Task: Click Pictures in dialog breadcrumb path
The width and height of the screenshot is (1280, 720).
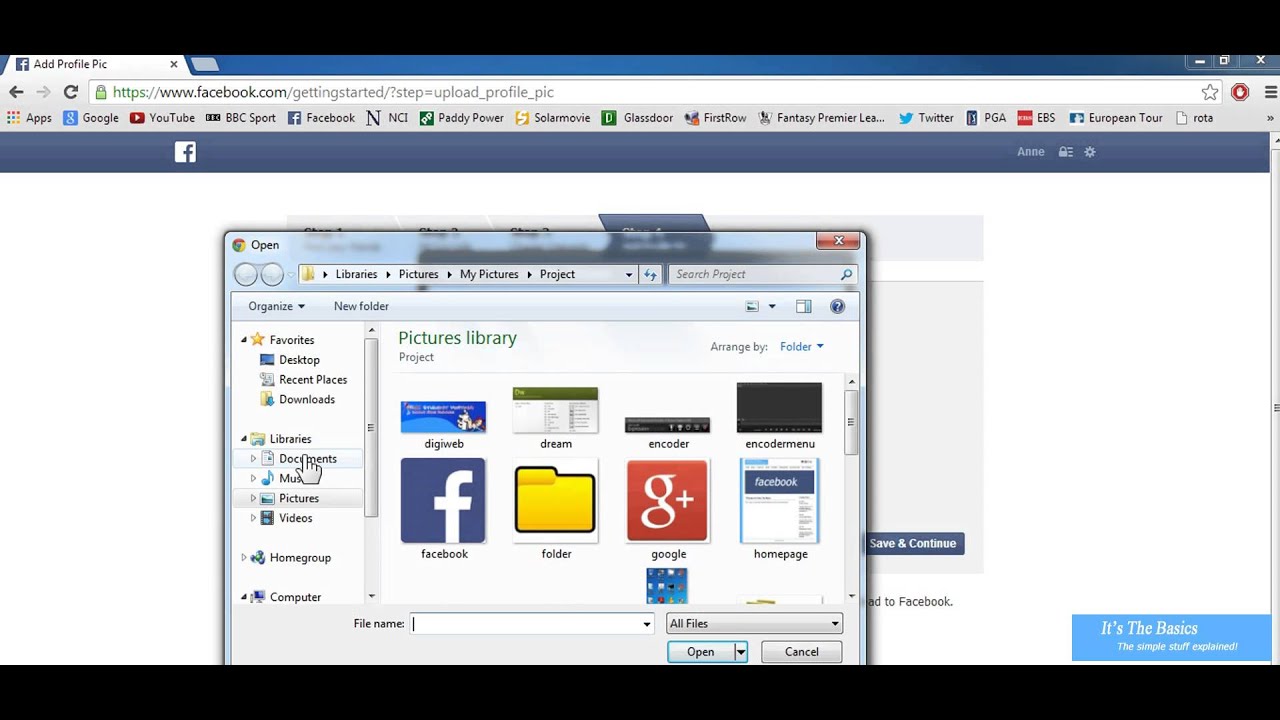Action: [x=418, y=274]
